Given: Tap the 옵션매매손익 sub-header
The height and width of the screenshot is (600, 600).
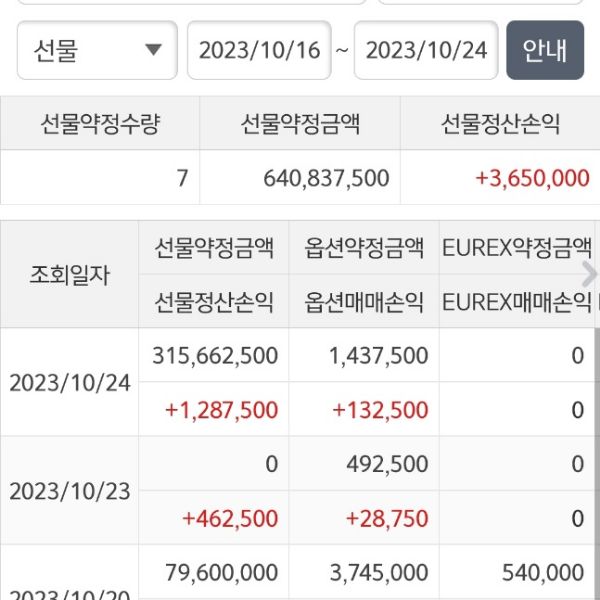Looking at the screenshot, I should pos(364,301).
